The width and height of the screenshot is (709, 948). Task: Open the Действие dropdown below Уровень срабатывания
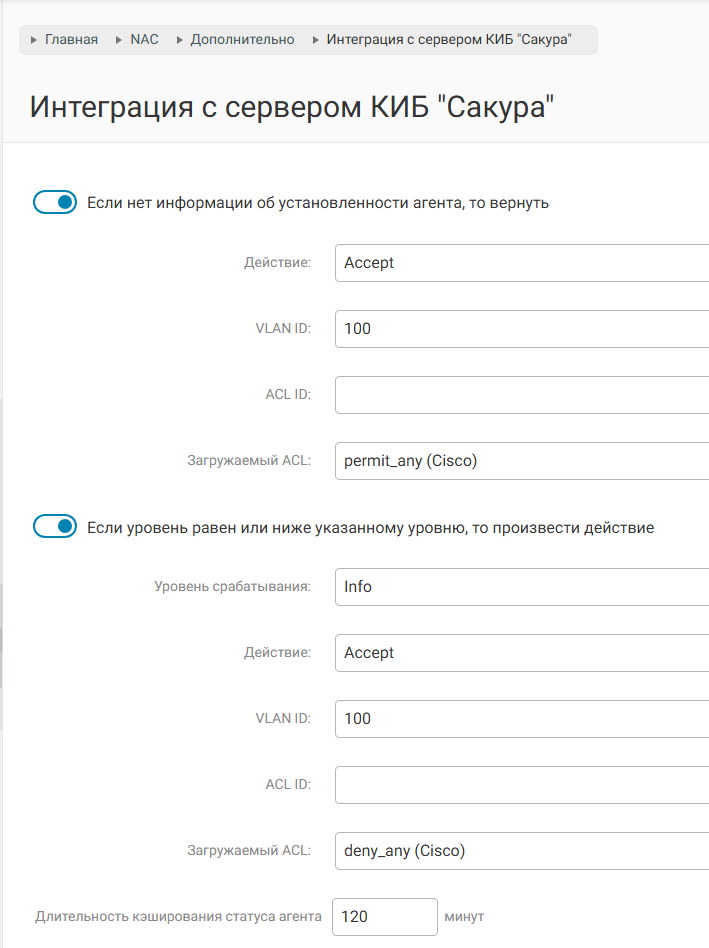coord(522,653)
